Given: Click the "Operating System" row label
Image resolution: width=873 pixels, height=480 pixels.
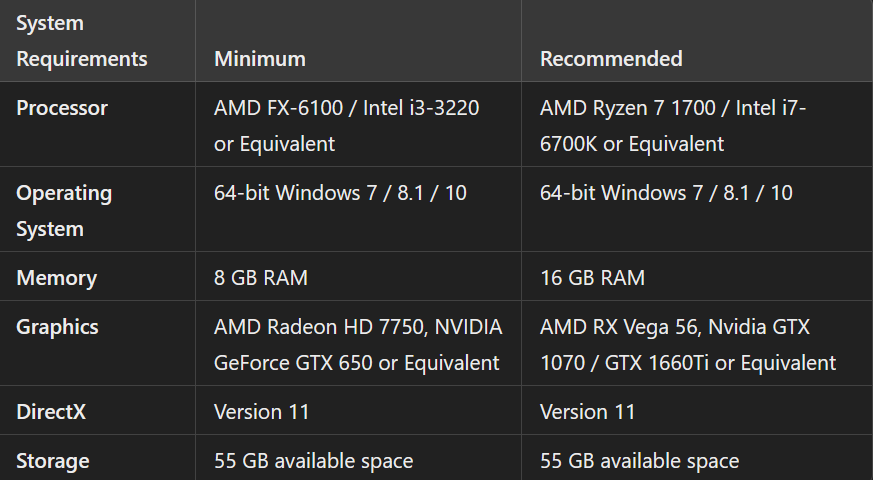Looking at the screenshot, I should coord(64,210).
